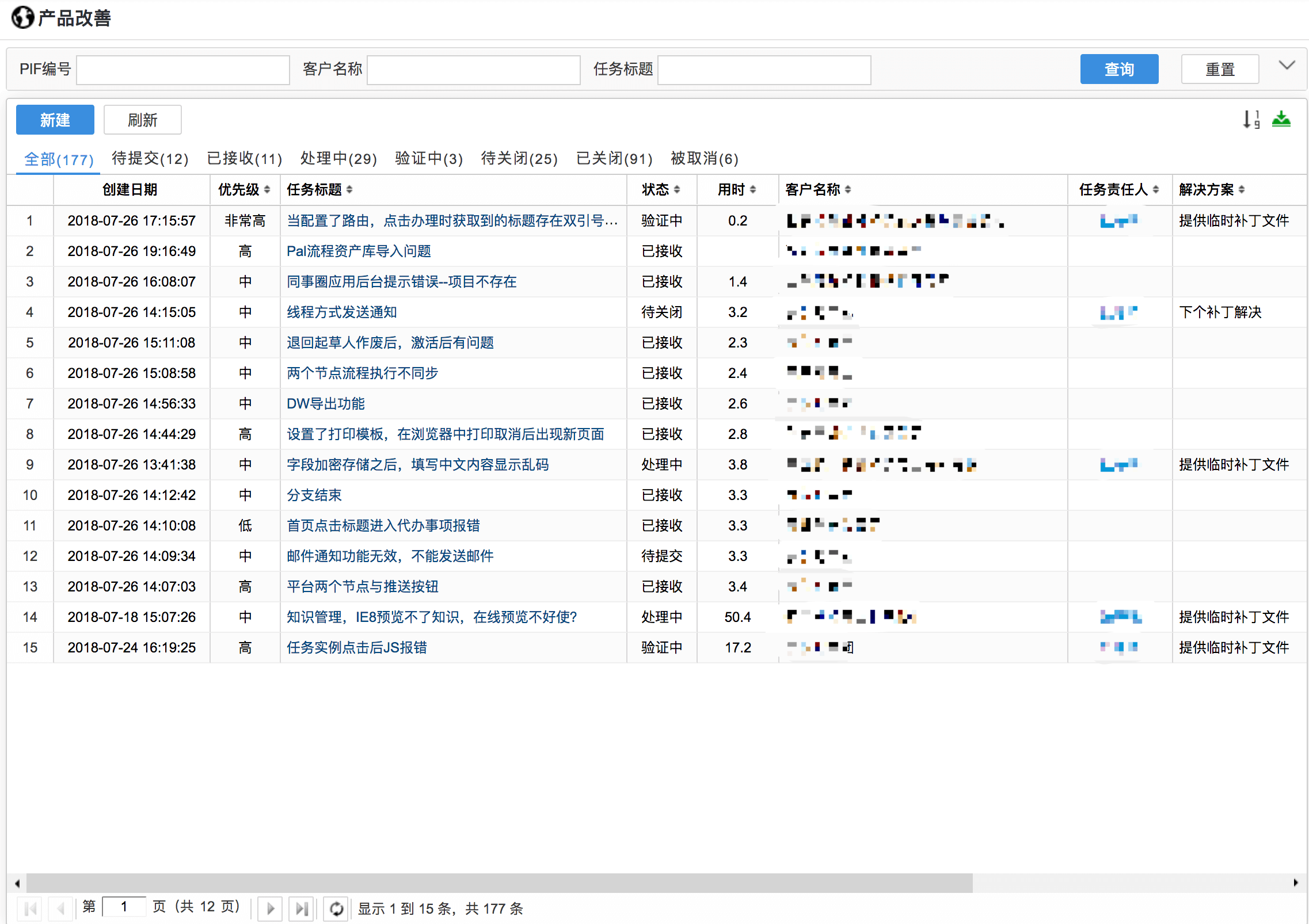Go to the first page
This screenshot has height=924, width=1309.
(30, 908)
